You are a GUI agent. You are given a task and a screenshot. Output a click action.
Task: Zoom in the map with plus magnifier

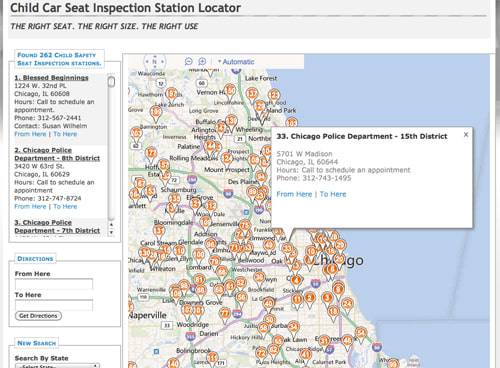tap(202, 61)
